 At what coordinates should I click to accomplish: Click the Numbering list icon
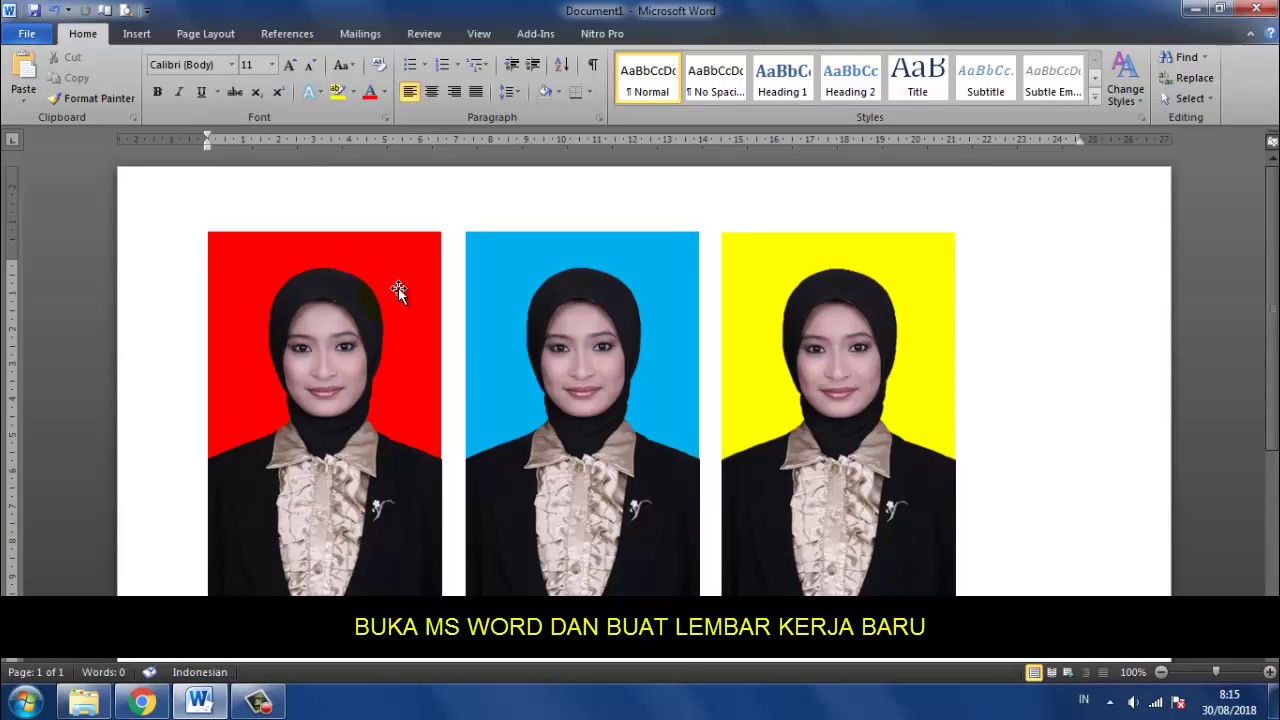coord(442,65)
